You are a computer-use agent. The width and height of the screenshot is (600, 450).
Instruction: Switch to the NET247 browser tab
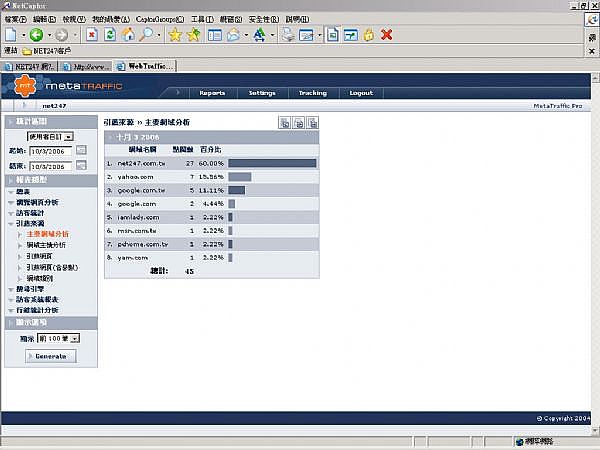pyautogui.click(x=30, y=67)
